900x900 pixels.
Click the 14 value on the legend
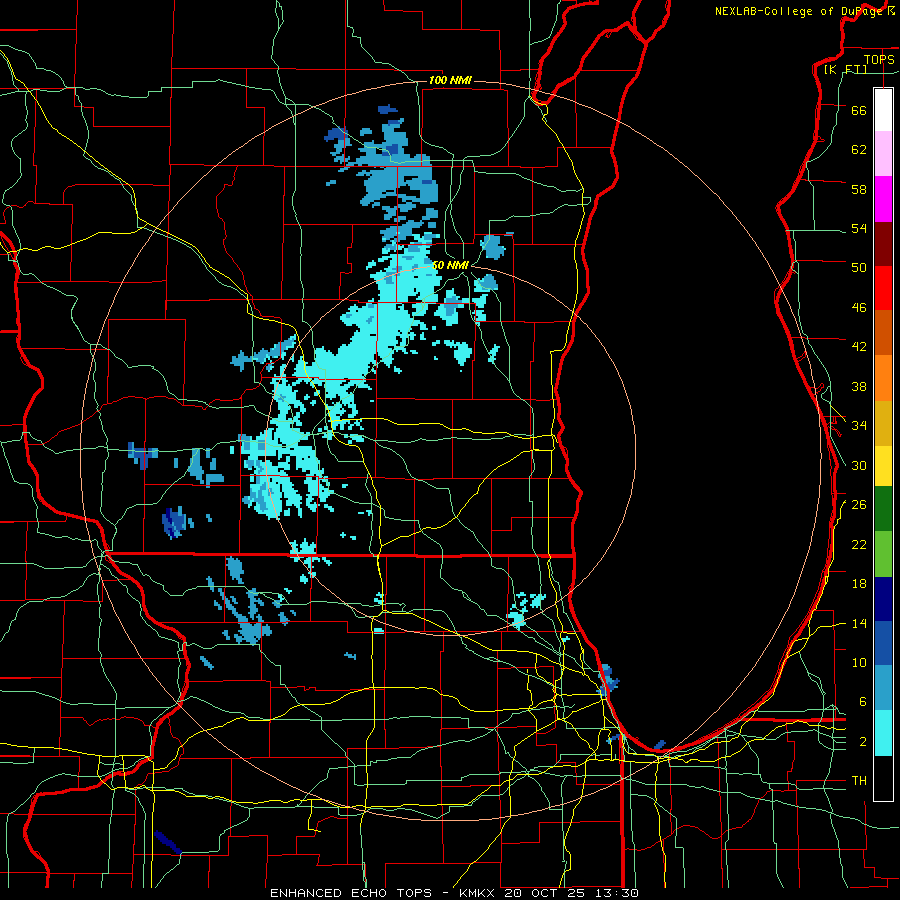point(859,623)
